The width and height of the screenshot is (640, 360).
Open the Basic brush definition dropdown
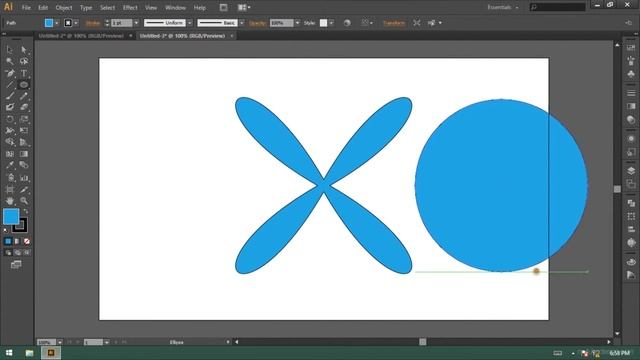pyautogui.click(x=242, y=23)
